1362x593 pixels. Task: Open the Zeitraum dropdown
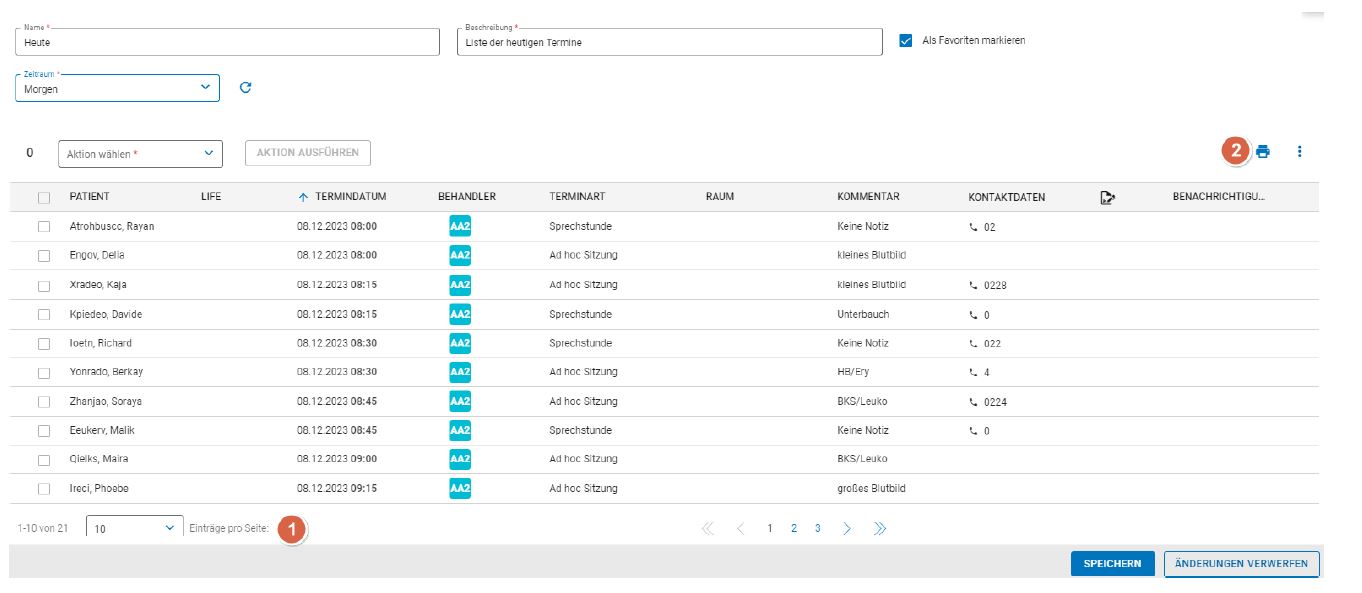[x=117, y=88]
